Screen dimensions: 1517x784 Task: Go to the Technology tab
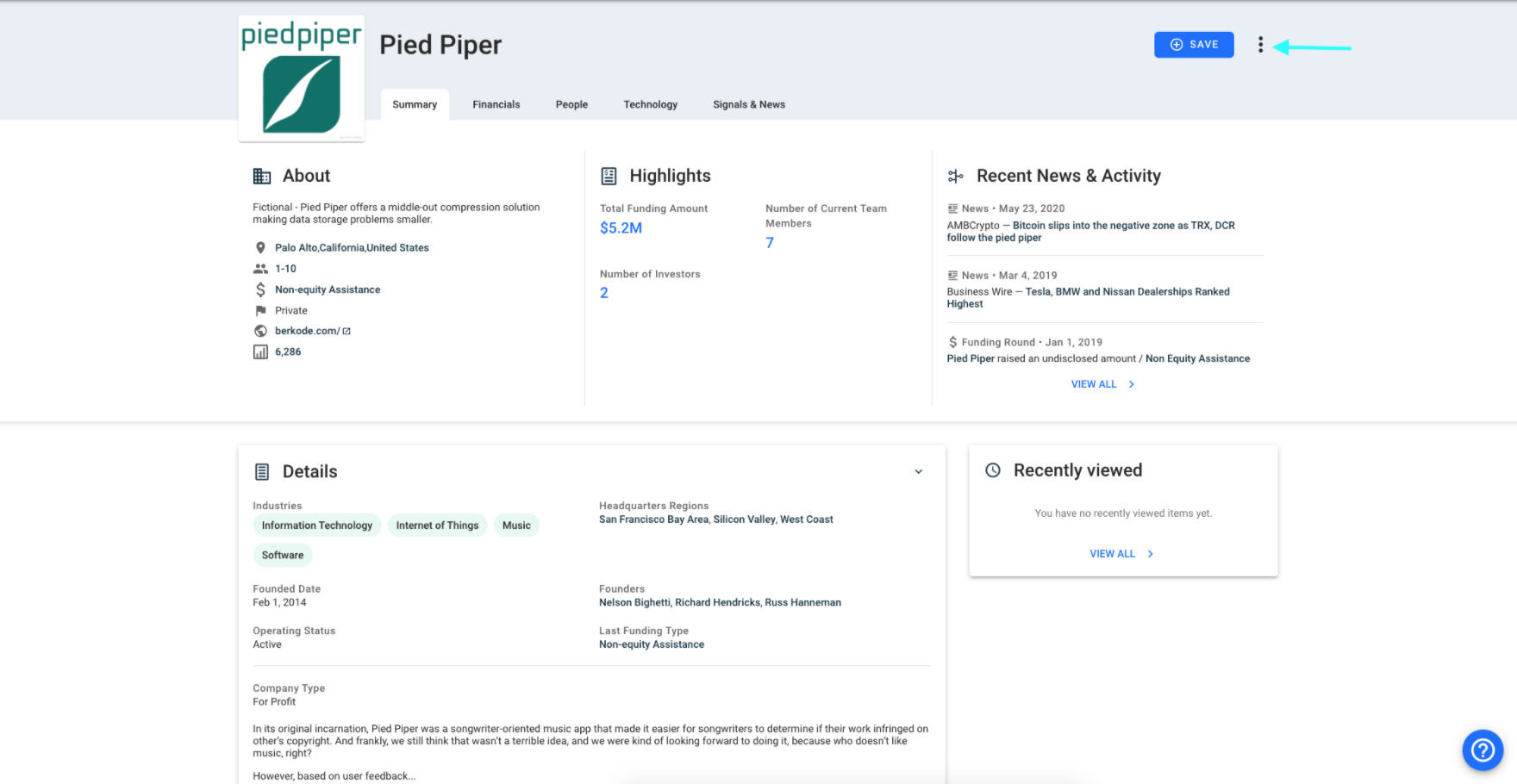(651, 104)
